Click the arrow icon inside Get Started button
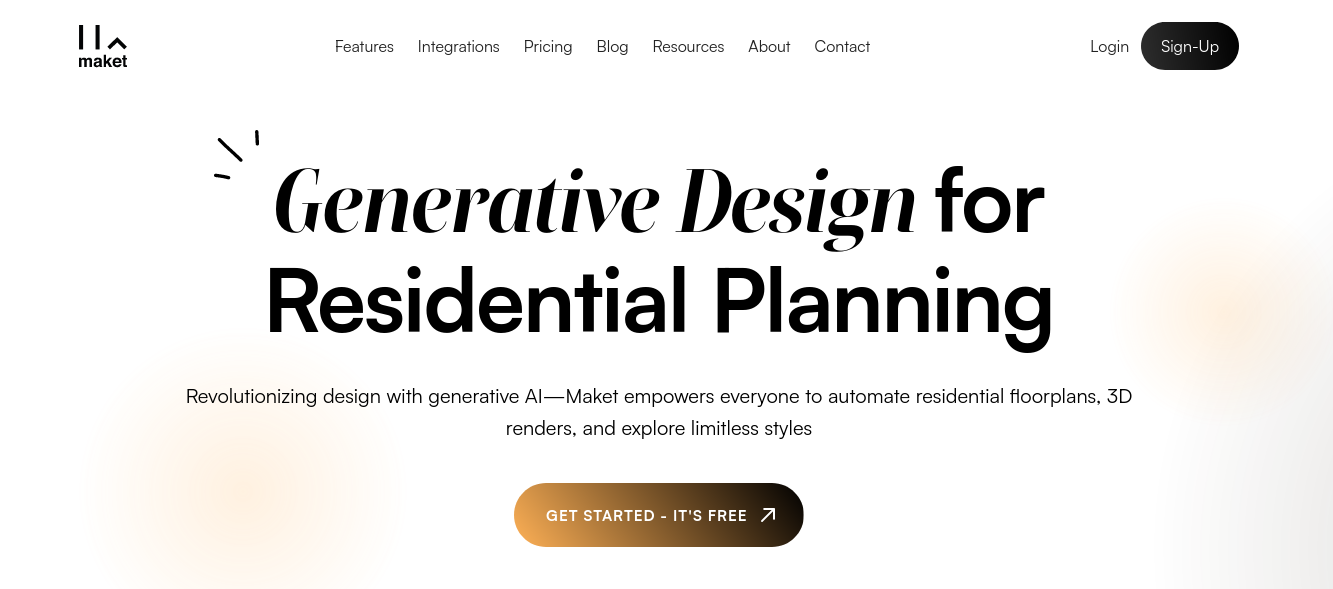The height and width of the screenshot is (589, 1333). pos(767,514)
